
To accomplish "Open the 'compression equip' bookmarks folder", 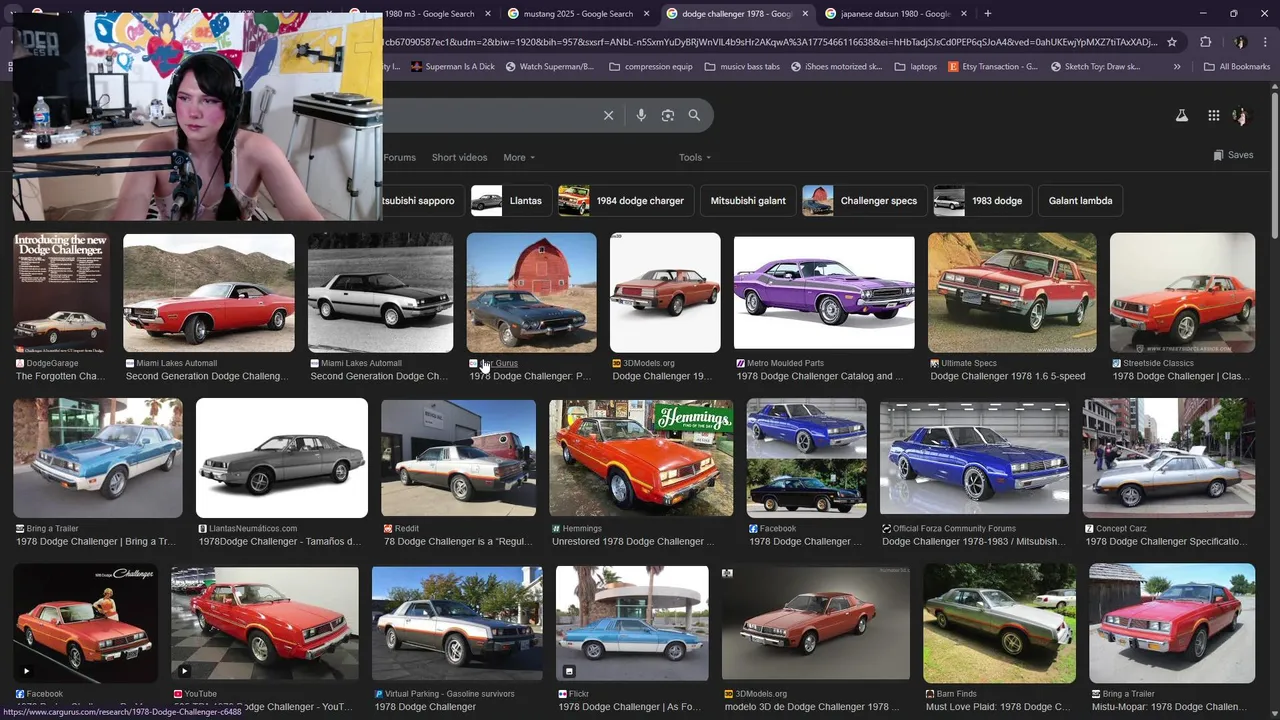I will click(651, 67).
